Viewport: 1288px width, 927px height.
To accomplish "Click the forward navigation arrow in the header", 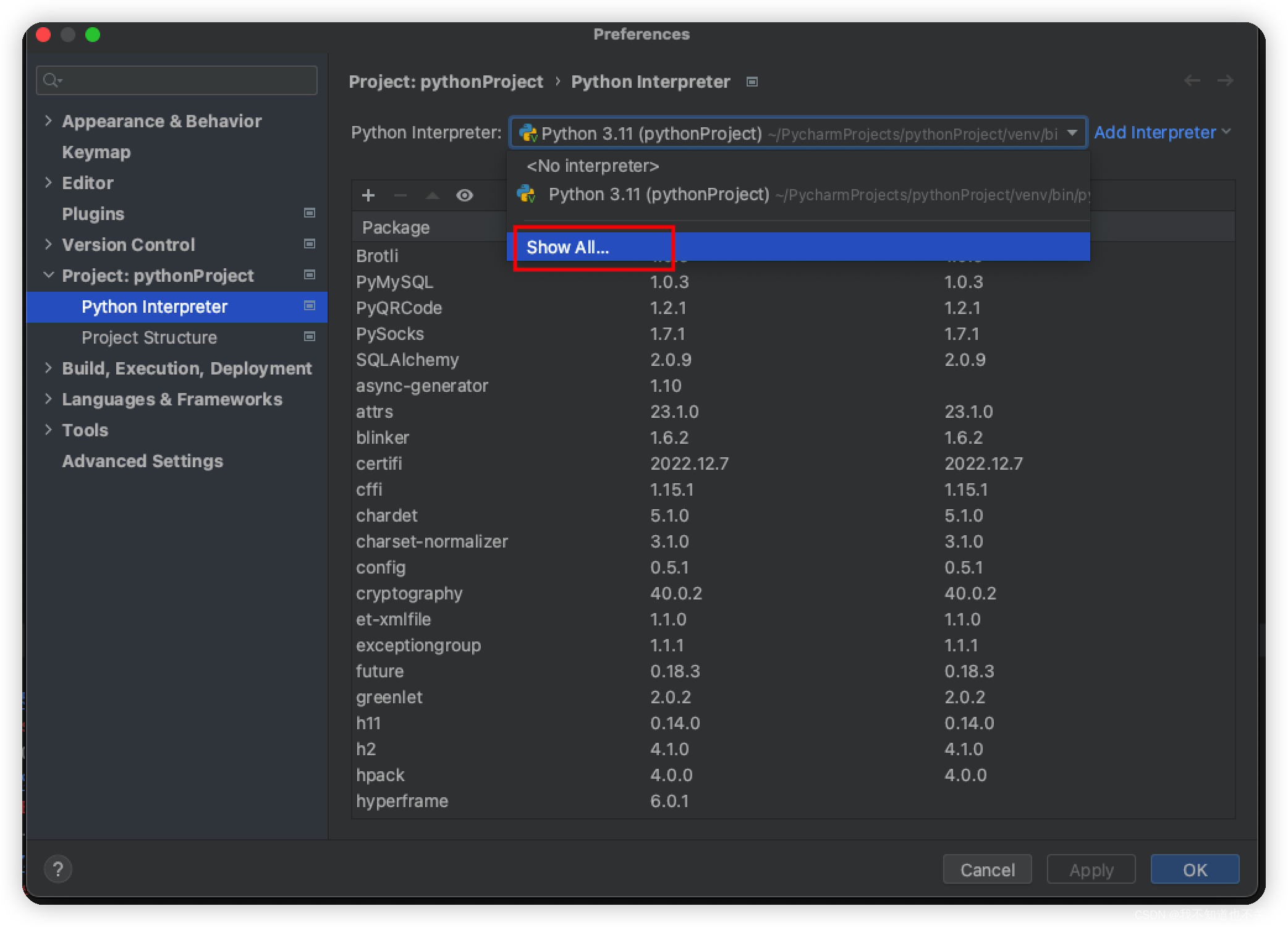I will click(x=1226, y=80).
